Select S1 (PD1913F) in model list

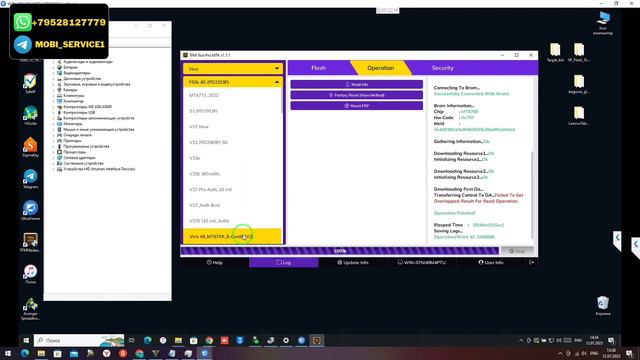(x=203, y=111)
